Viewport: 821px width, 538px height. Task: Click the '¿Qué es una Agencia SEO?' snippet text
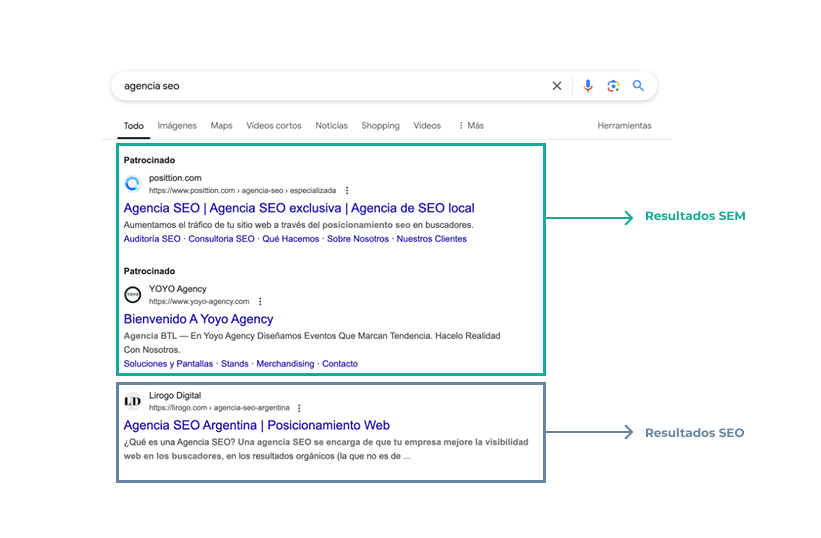326,449
